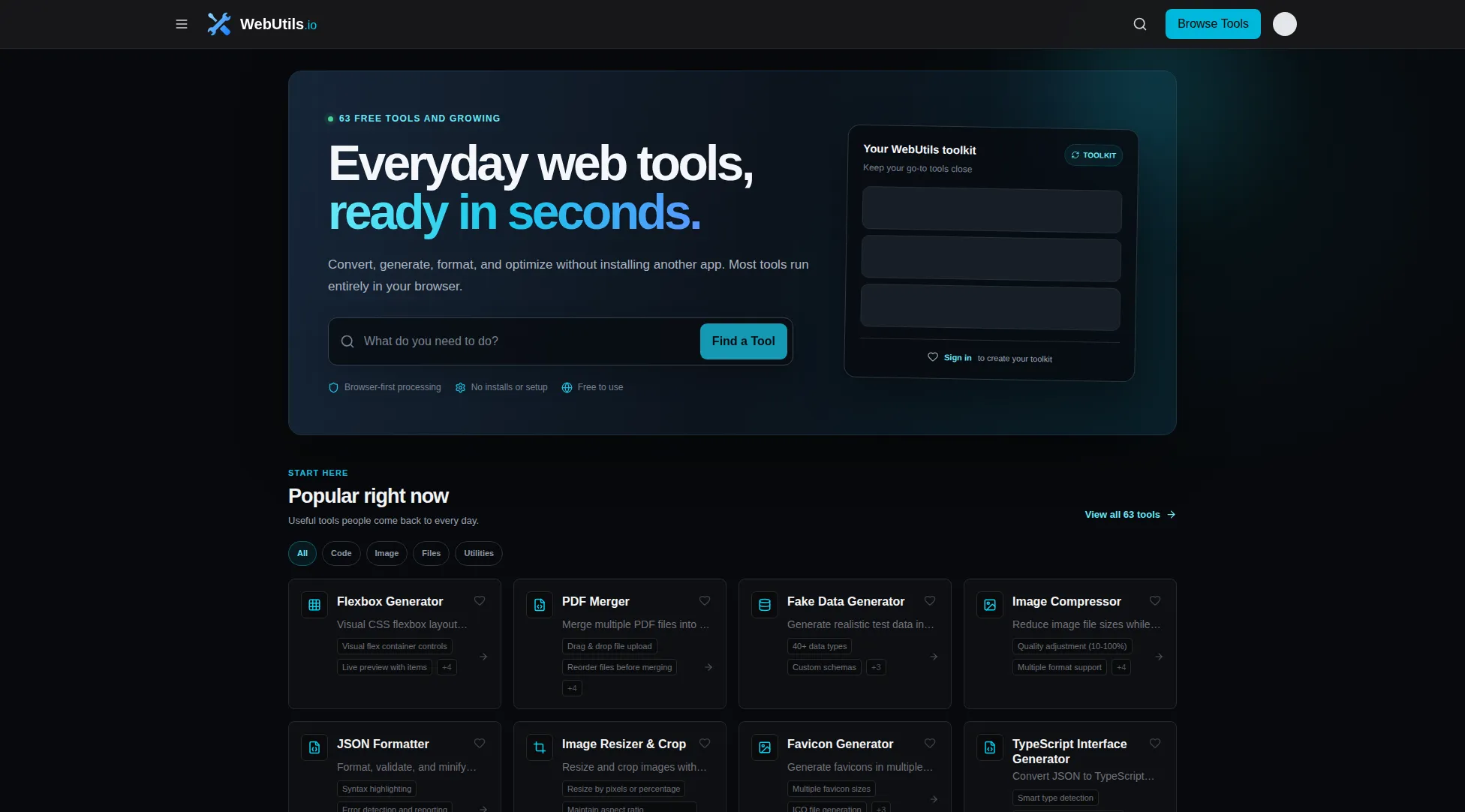Open PDF Merger via its arrow
Viewport: 1465px width, 812px height.
[x=708, y=667]
